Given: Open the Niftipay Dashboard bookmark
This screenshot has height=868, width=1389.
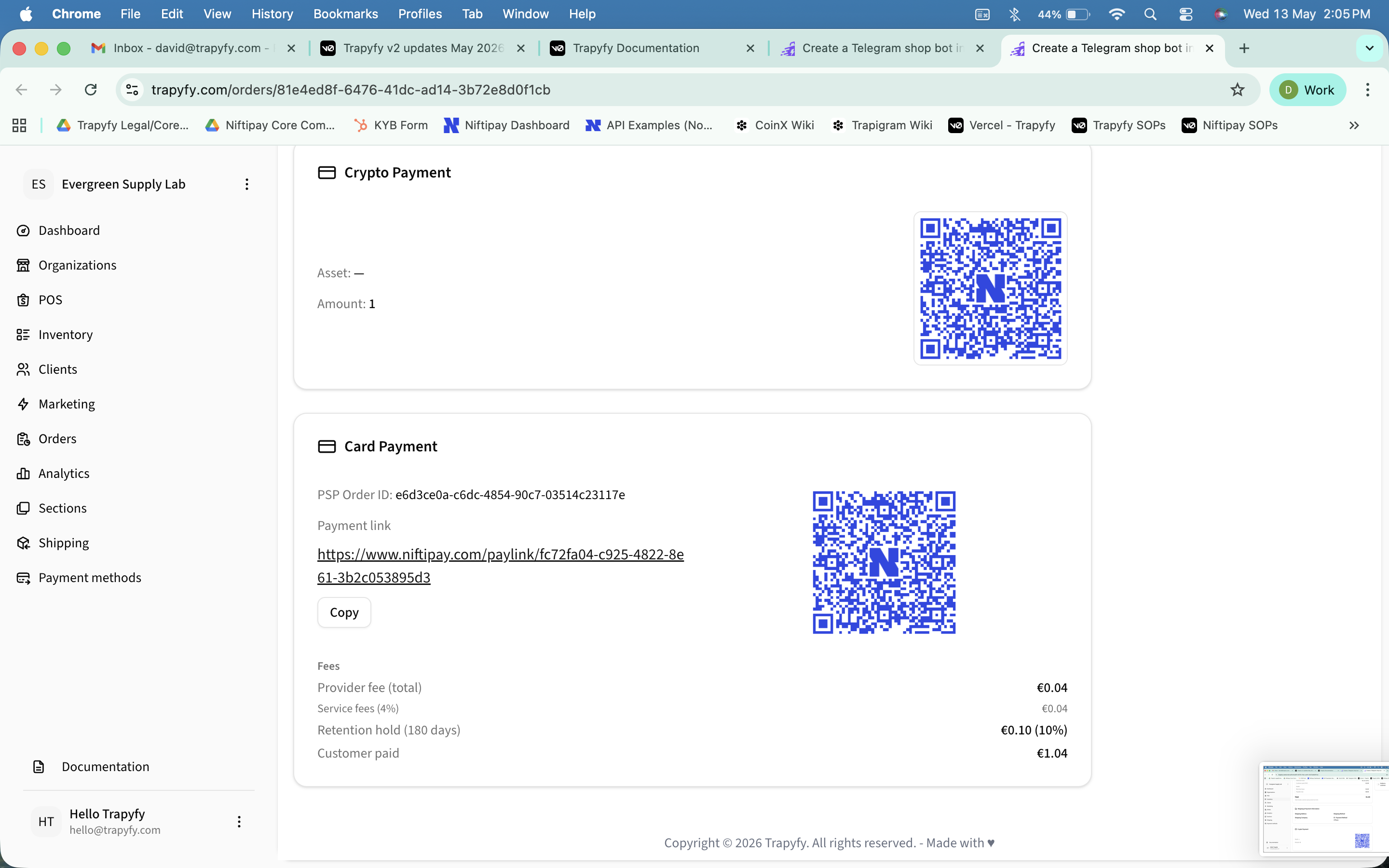Looking at the screenshot, I should [x=507, y=125].
